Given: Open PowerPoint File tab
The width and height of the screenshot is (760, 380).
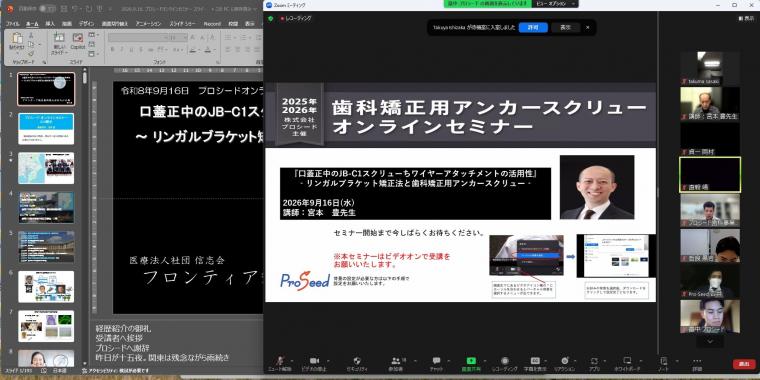Looking at the screenshot, I should [12, 23].
